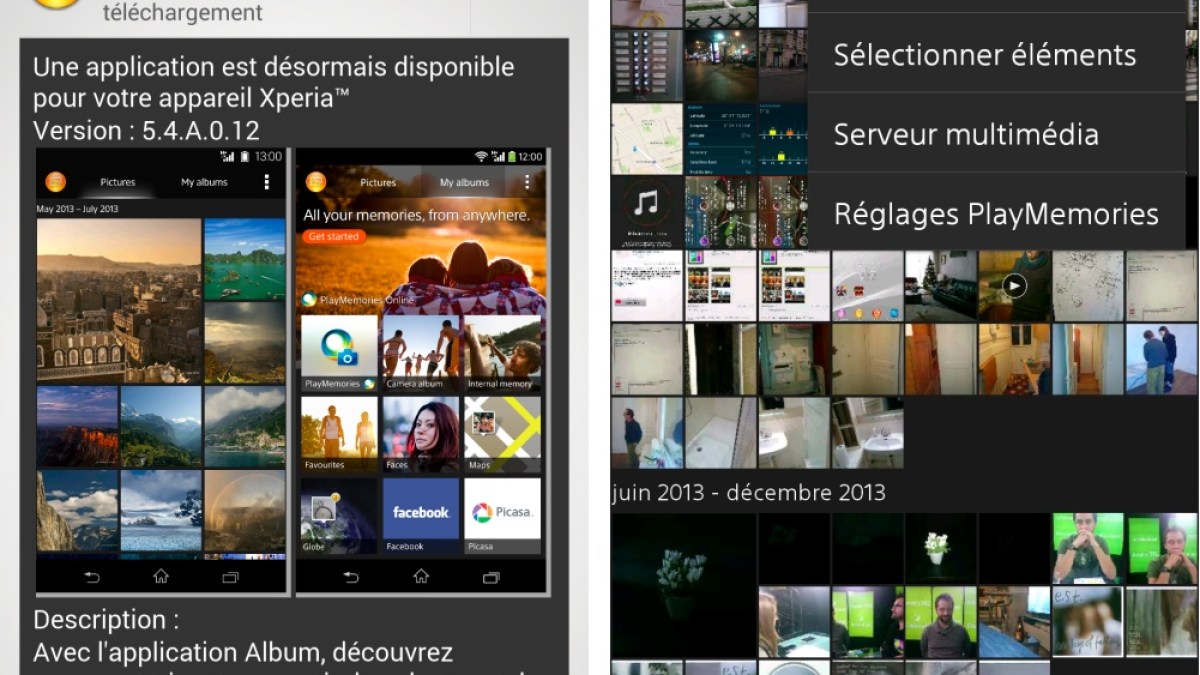Open the Favourites album tile

click(339, 433)
